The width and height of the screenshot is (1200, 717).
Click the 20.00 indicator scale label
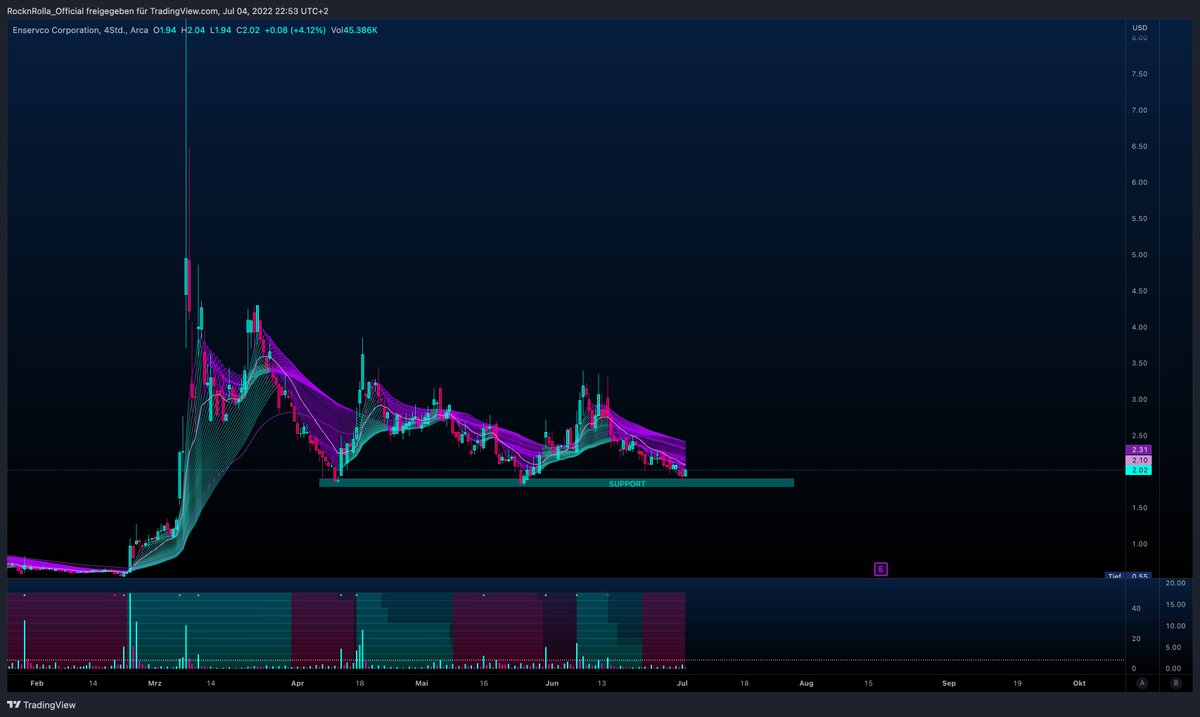click(x=1174, y=582)
